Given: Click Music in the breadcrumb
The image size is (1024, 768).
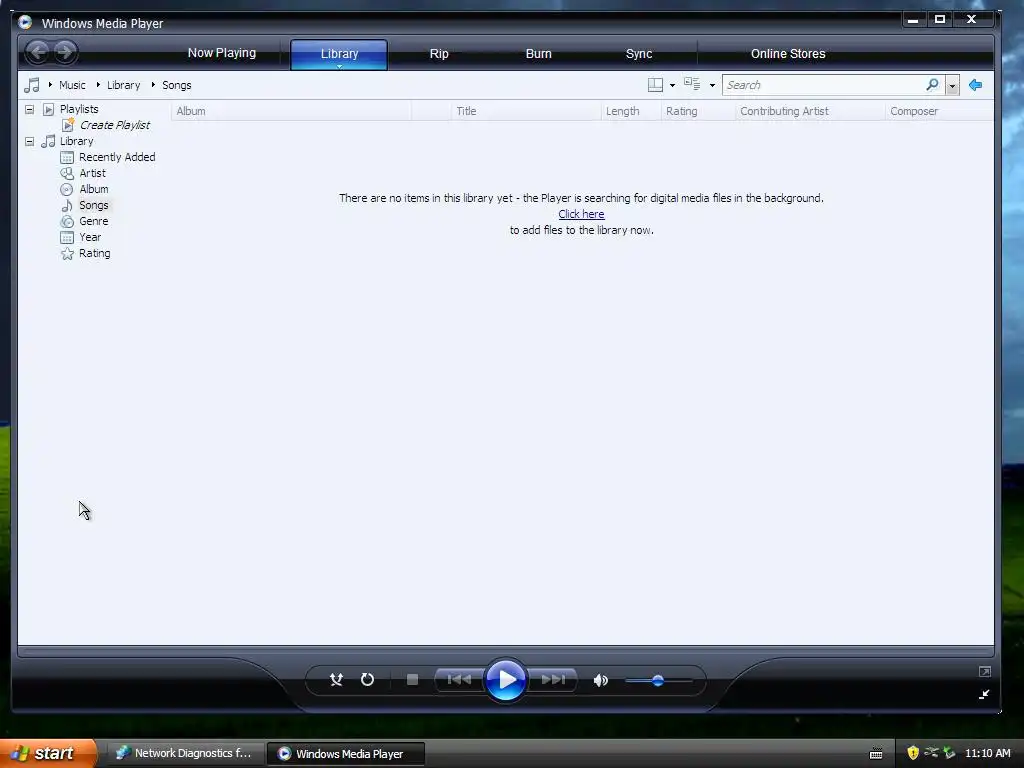Looking at the screenshot, I should tap(72, 85).
